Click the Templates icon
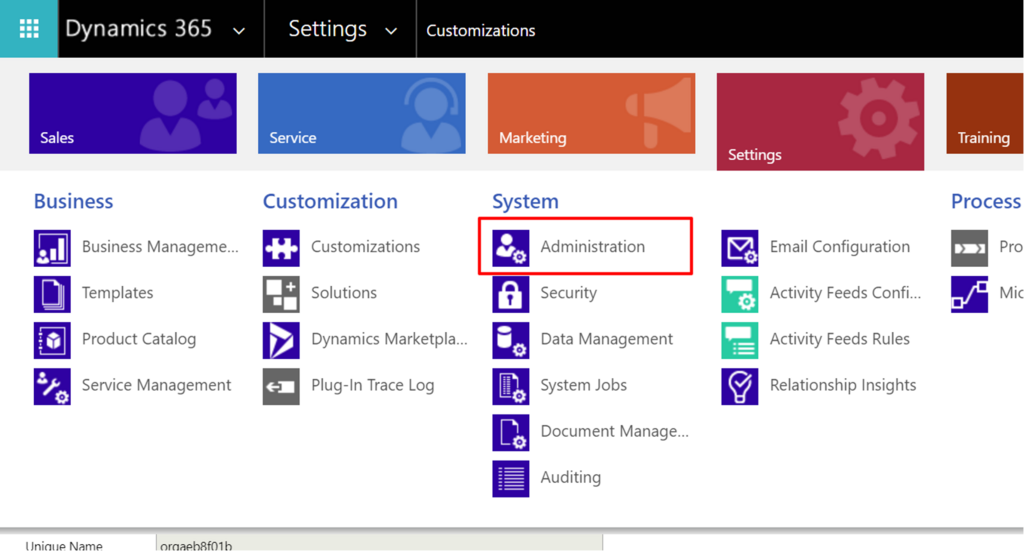The width and height of the screenshot is (1024, 551). [x=52, y=294]
